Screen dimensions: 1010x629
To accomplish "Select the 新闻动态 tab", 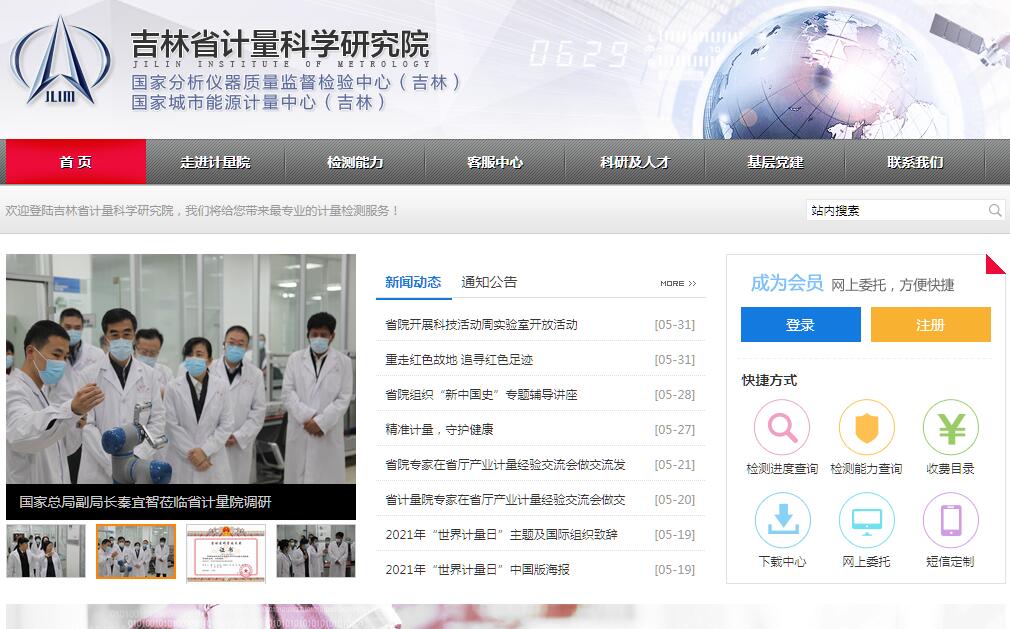I will coord(413,282).
